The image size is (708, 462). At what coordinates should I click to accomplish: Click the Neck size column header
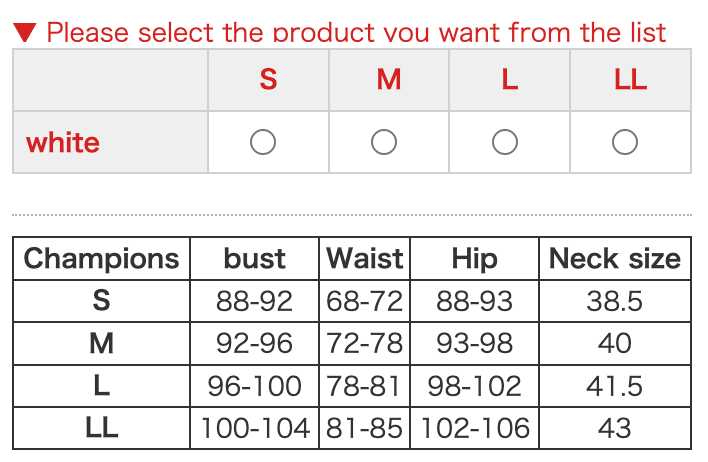615,259
